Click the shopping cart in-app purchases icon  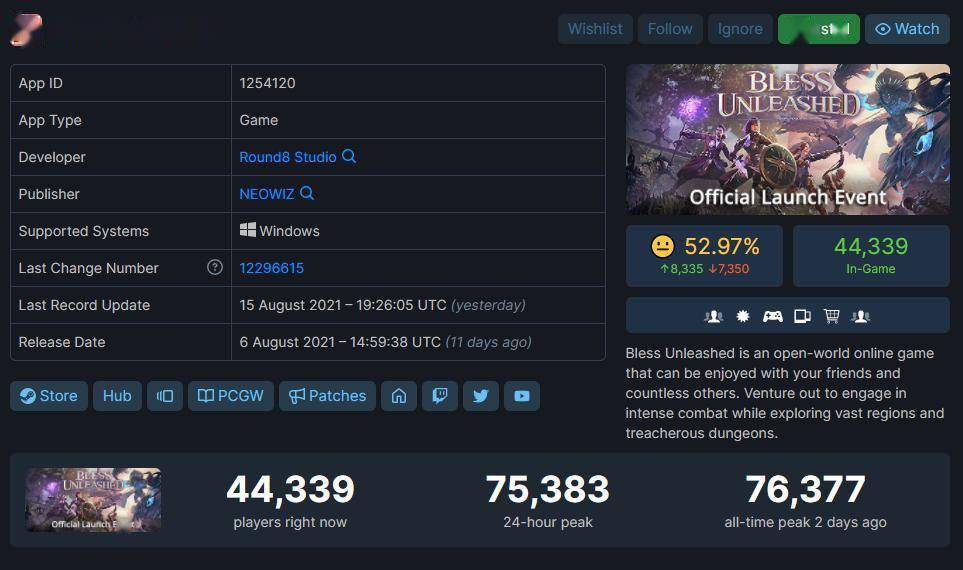coord(832,316)
